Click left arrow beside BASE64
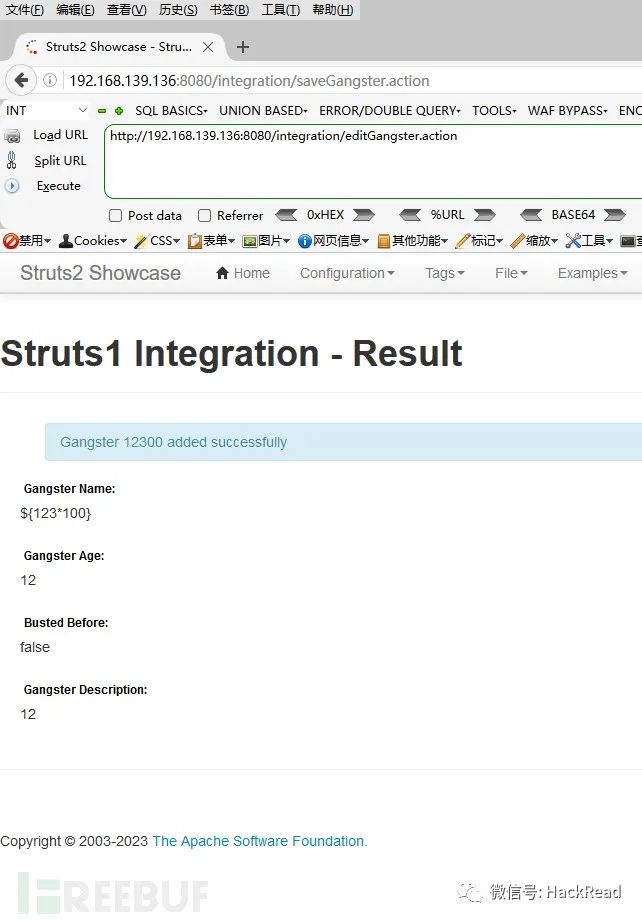This screenshot has width=642, height=921. click(531, 215)
